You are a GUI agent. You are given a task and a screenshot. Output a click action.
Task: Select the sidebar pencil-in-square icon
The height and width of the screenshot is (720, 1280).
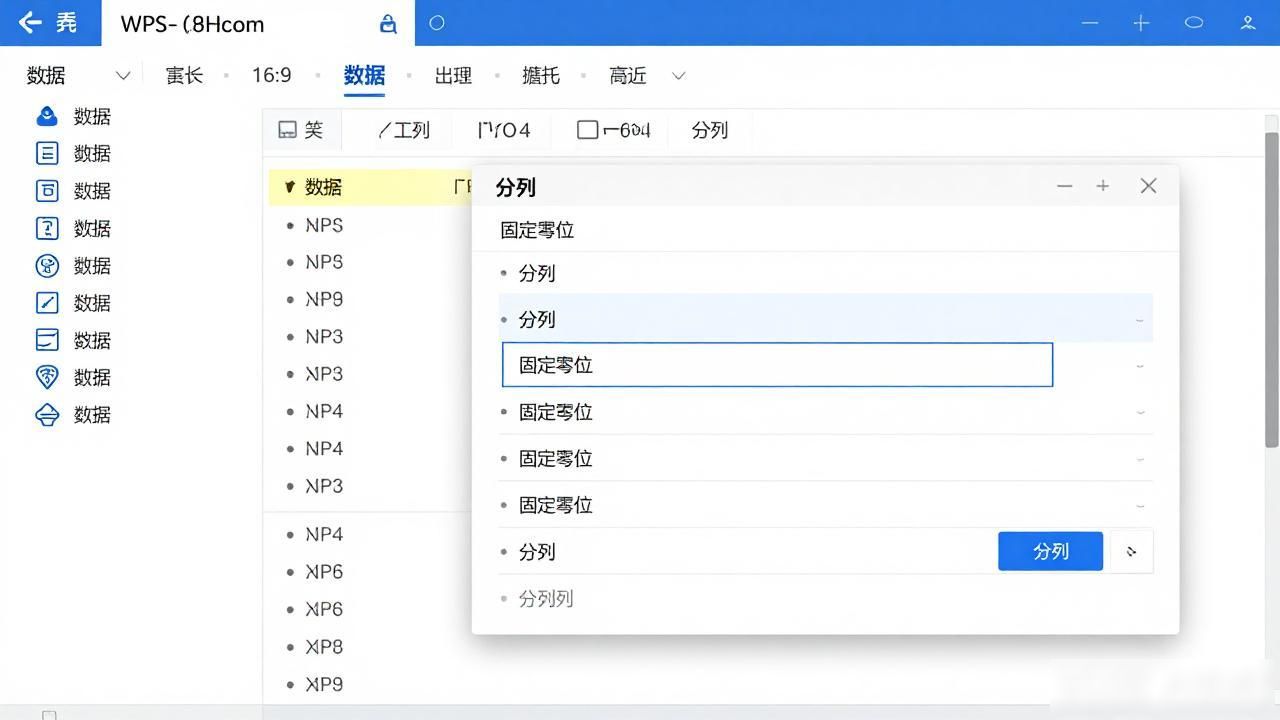[47, 302]
